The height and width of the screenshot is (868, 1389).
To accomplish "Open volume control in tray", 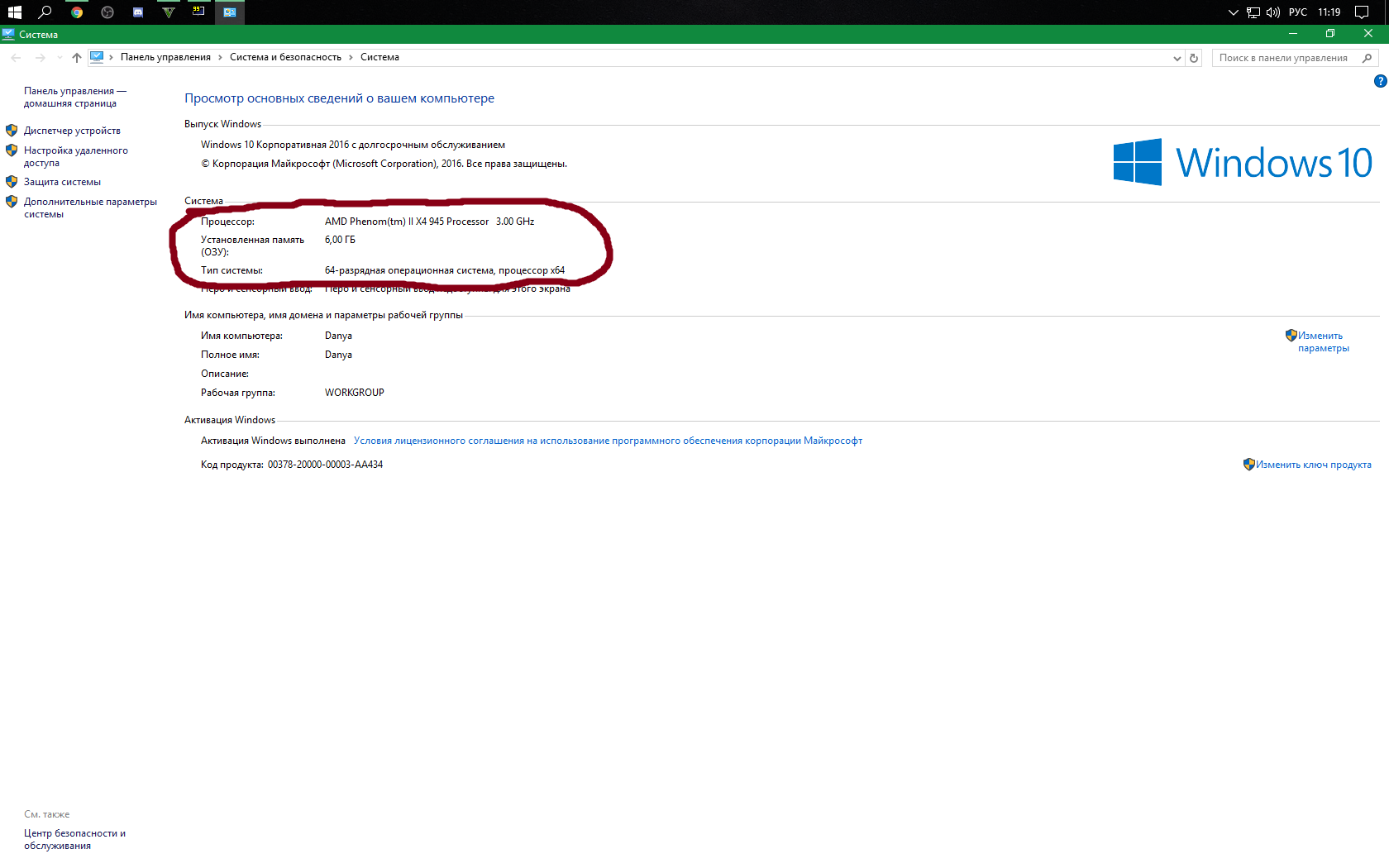I will click(1273, 12).
